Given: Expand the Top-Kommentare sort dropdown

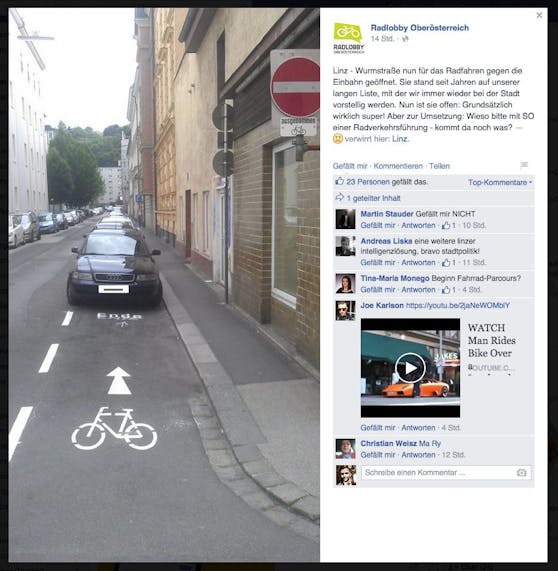Looking at the screenshot, I should tap(500, 182).
